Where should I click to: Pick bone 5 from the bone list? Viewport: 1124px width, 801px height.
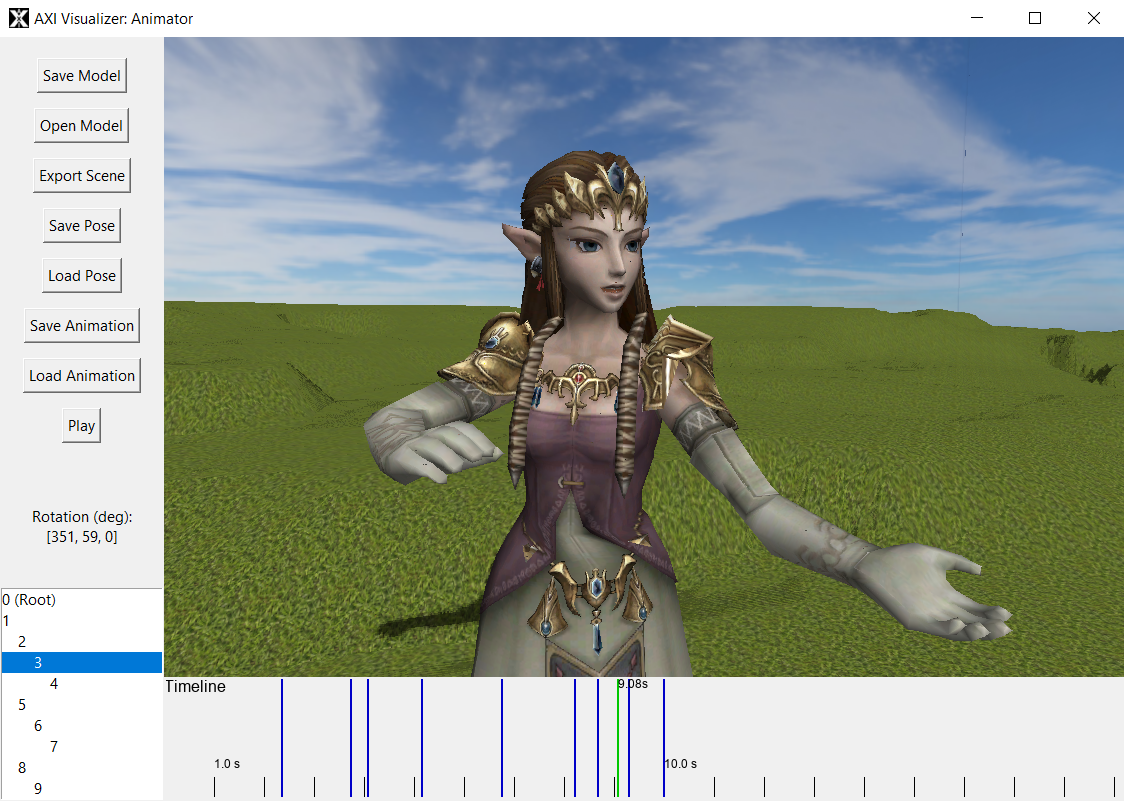point(22,705)
